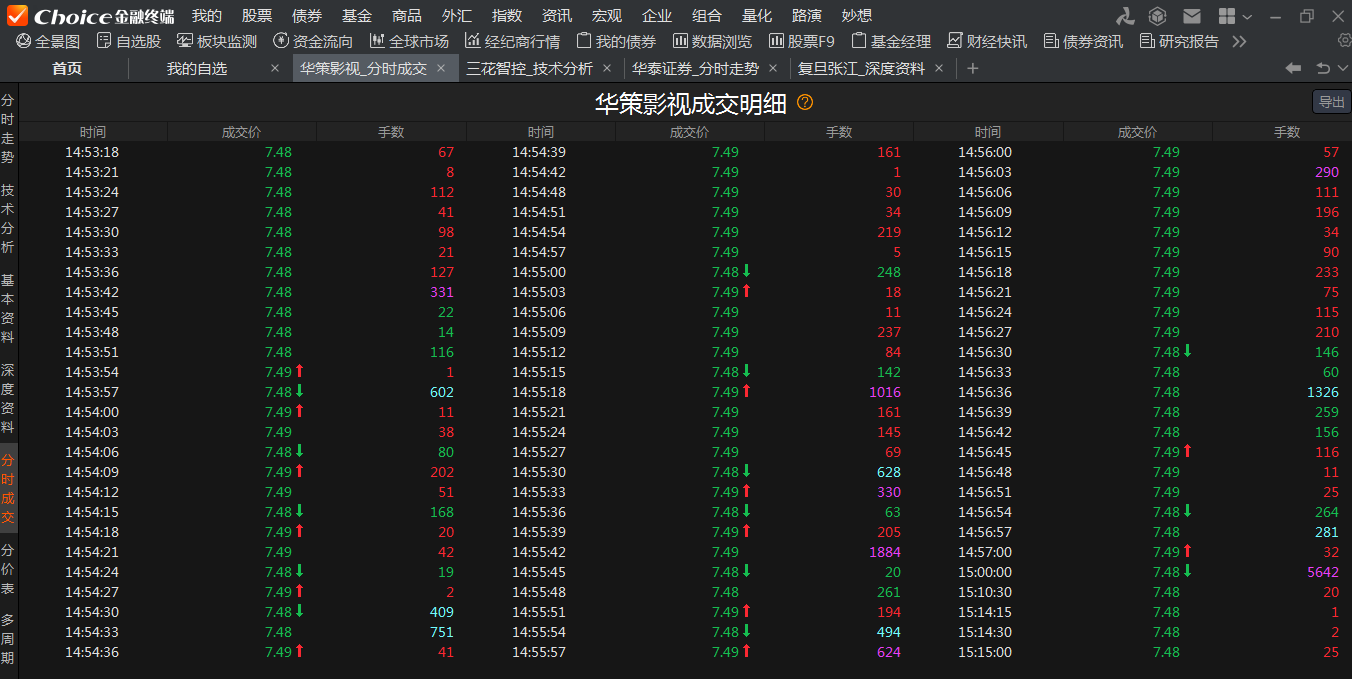Screen dimensions: 1352x679
Task: Open 股票F9 toolbar item
Action: [x=801, y=41]
